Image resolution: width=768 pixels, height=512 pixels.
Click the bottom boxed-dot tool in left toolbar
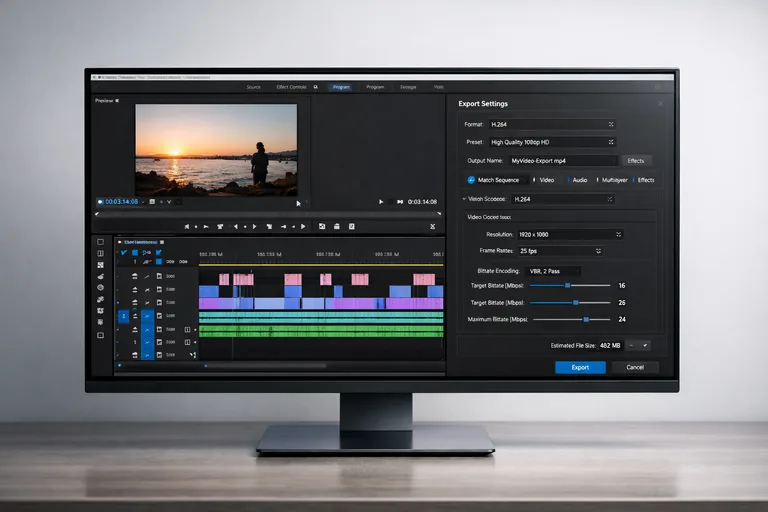100,336
